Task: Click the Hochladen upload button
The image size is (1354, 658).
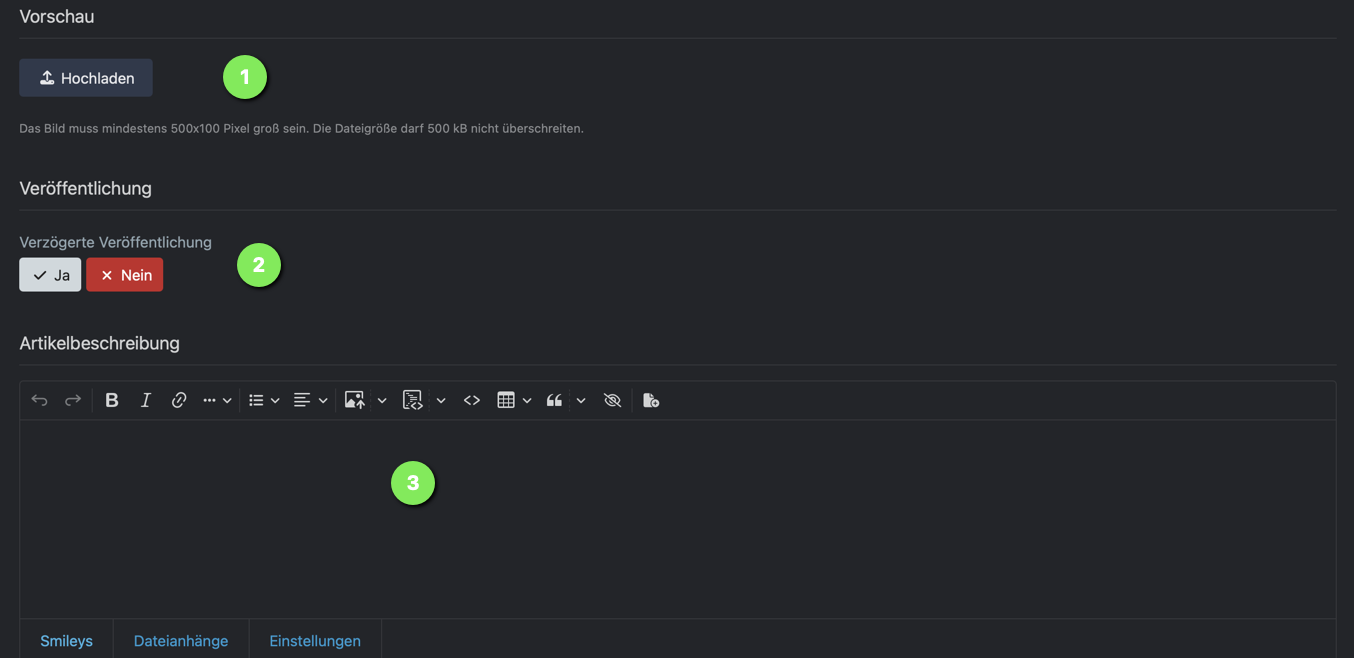Action: [x=86, y=78]
